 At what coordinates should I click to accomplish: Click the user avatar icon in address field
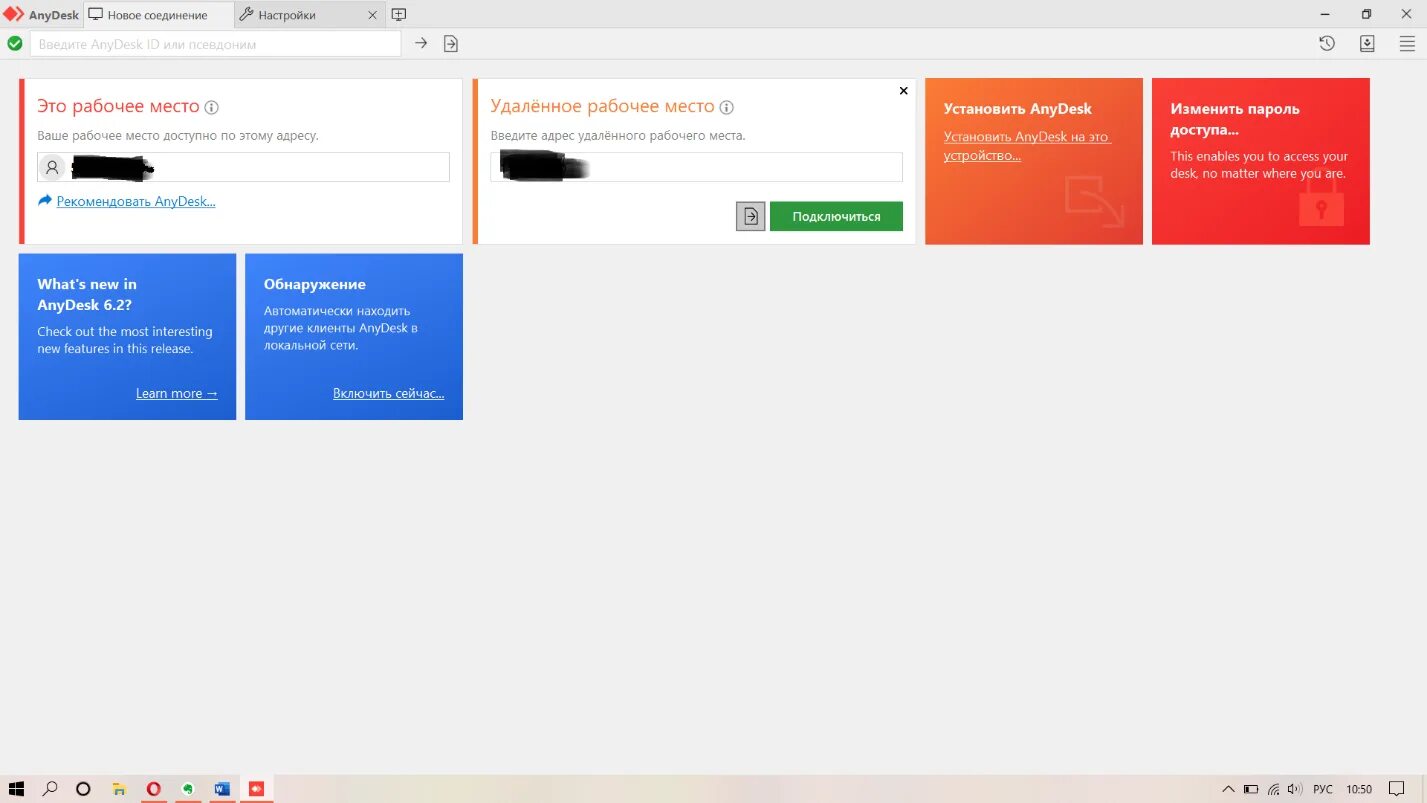53,167
